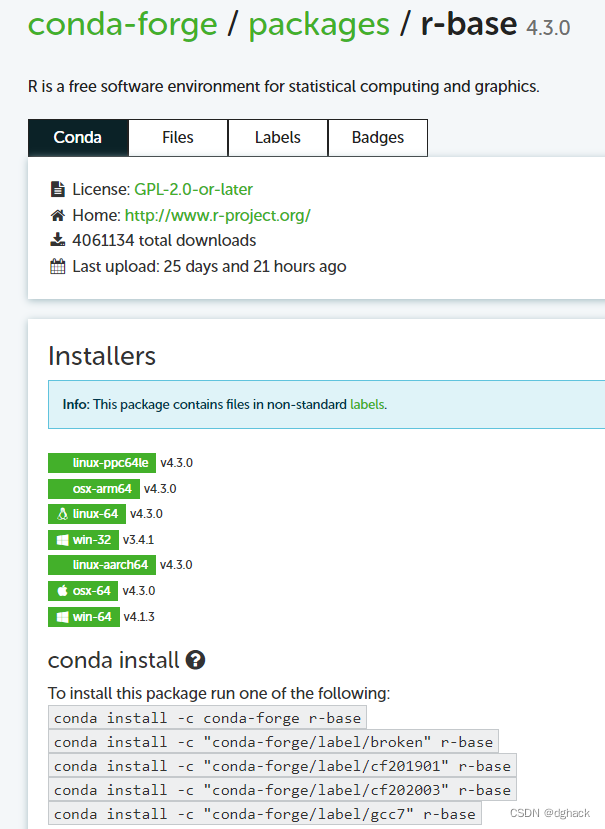Select the osx-64 Apple installer badge
This screenshot has width=605, height=829.
tap(82, 590)
